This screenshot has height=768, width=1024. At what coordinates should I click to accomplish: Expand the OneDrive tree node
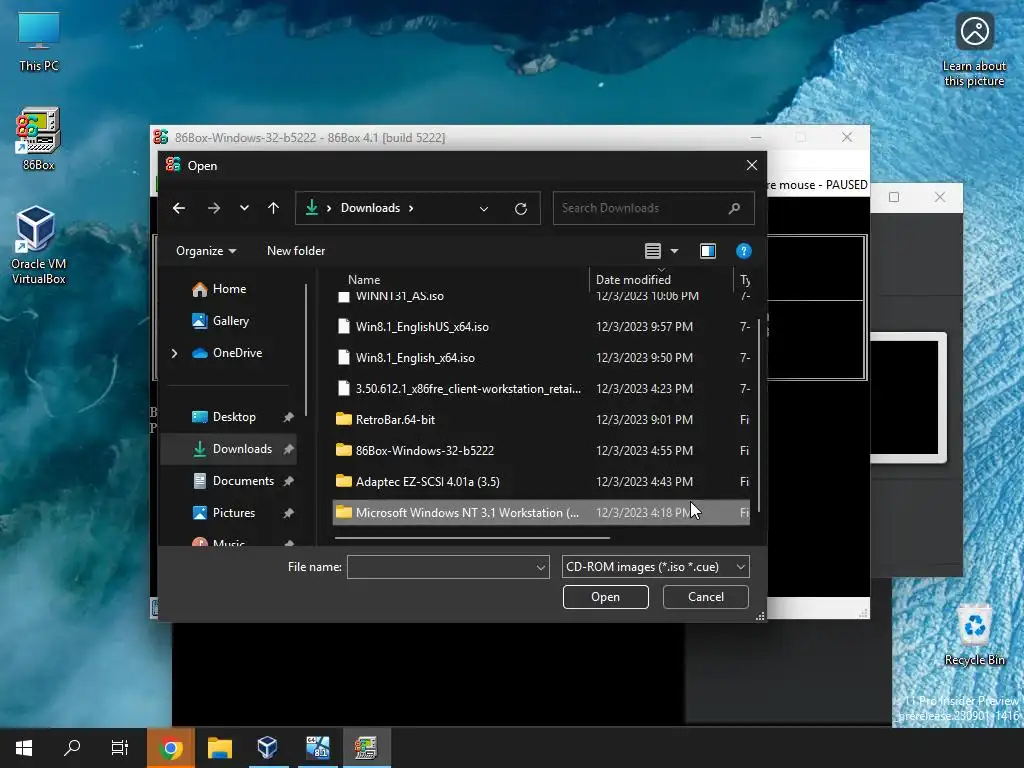tap(174, 353)
